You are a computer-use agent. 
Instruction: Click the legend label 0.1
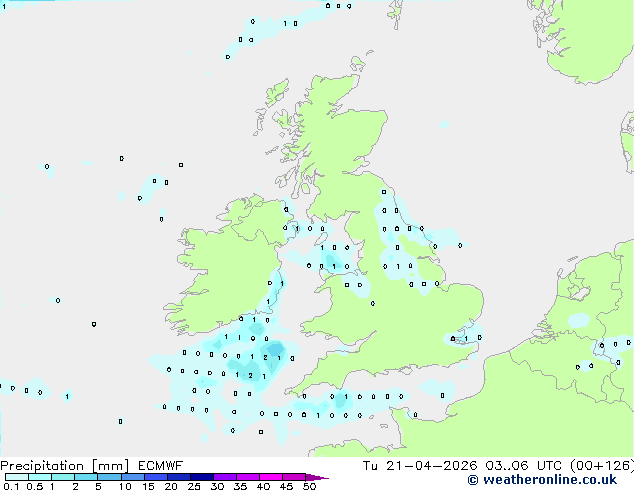11,486
